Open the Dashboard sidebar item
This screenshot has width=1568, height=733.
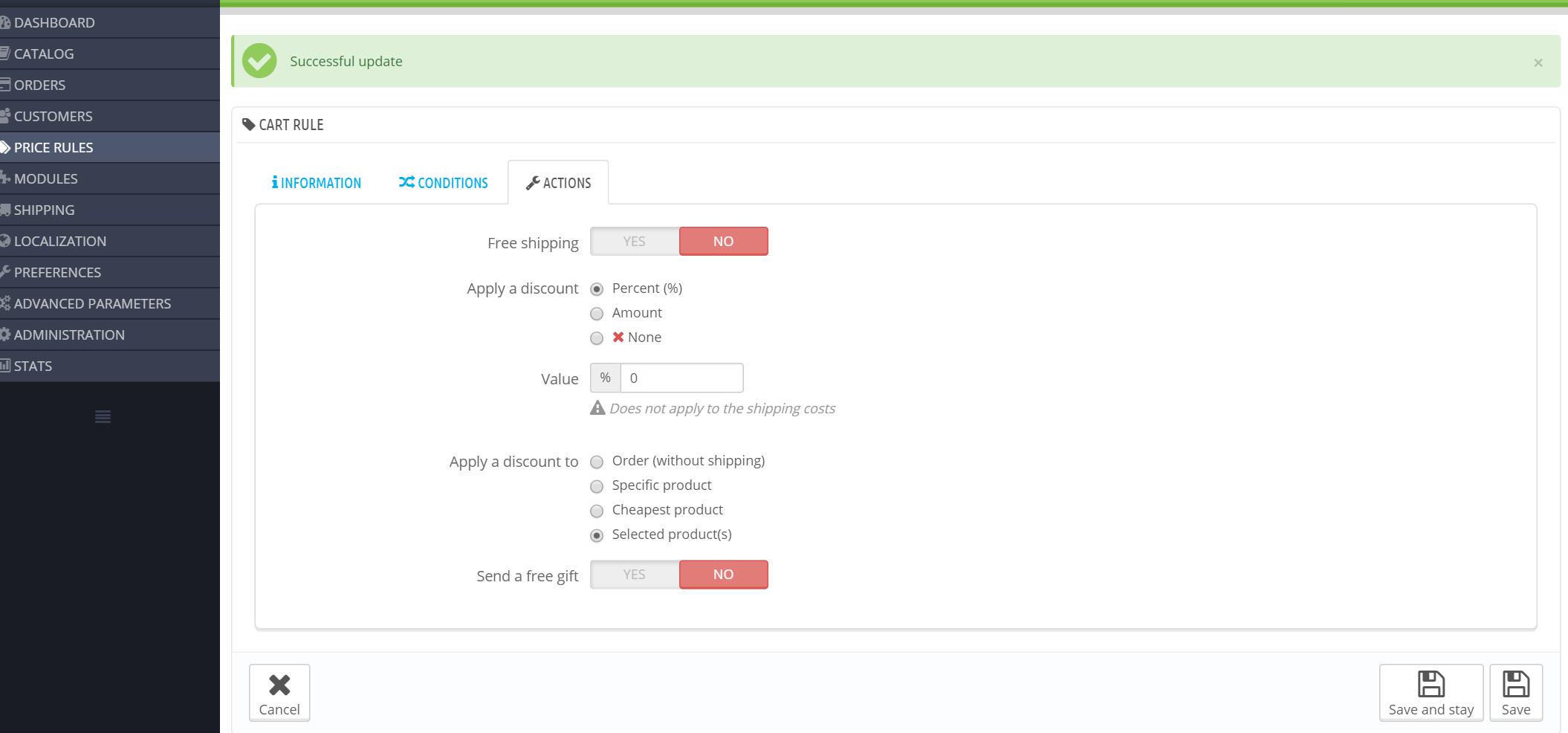[x=110, y=23]
